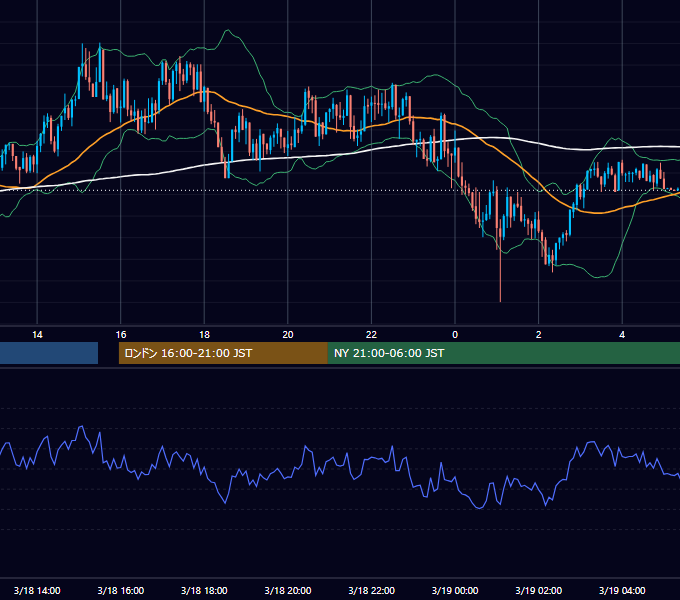This screenshot has width=680, height=600.
Task: Select the 3/19 02:00 time label
Action: (539, 590)
